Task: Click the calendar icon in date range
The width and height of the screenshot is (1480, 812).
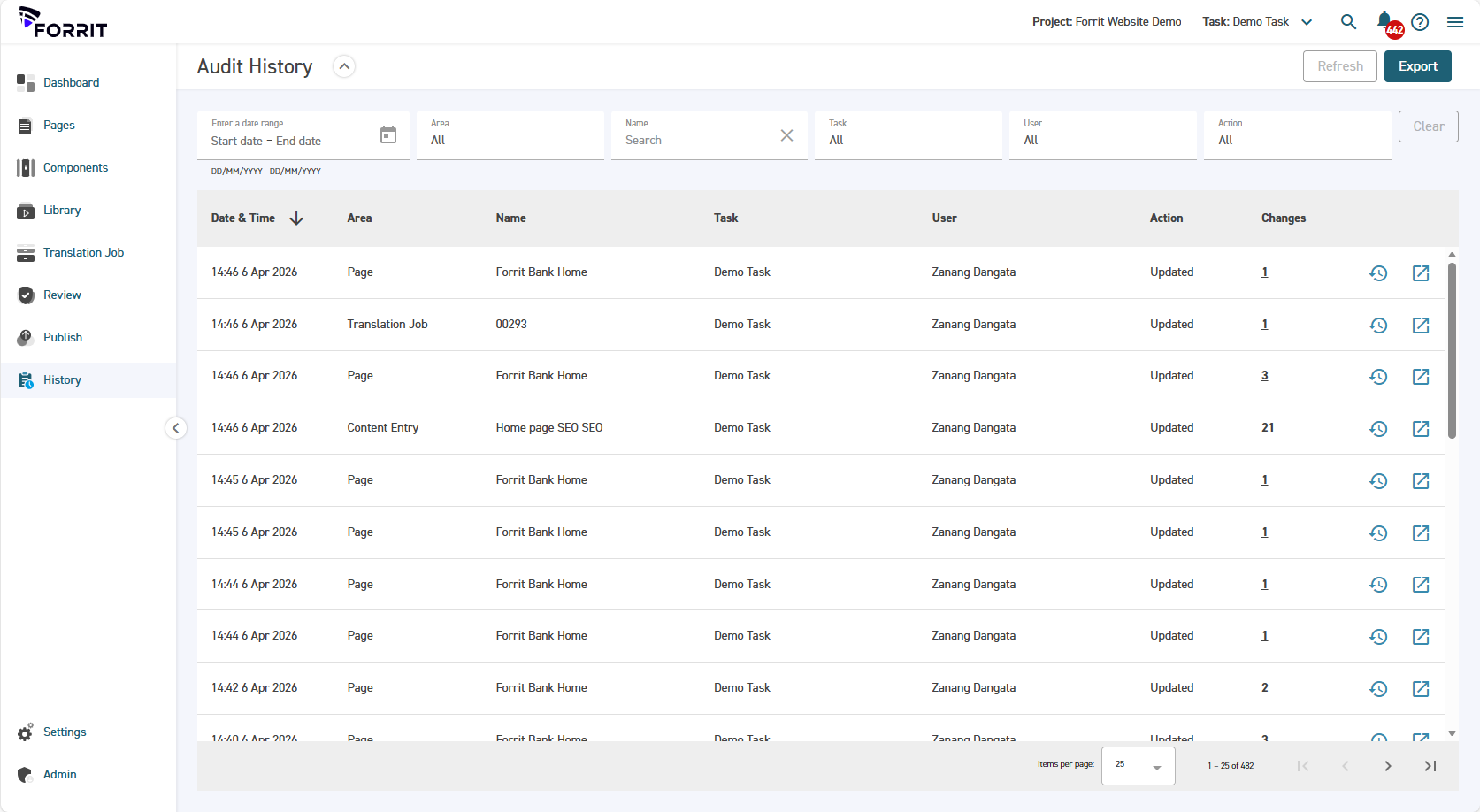Action: click(388, 135)
